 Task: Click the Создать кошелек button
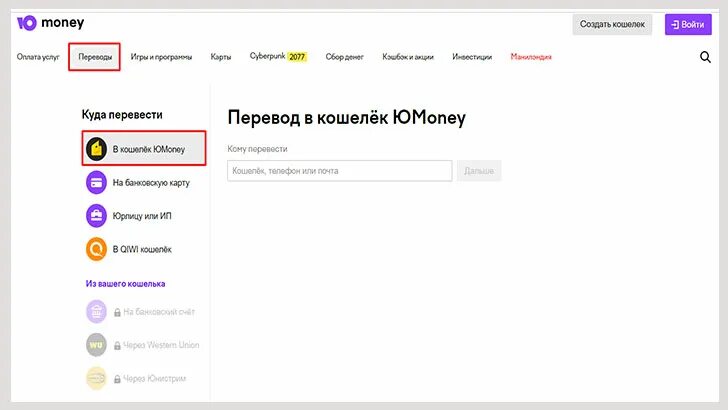tap(612, 24)
